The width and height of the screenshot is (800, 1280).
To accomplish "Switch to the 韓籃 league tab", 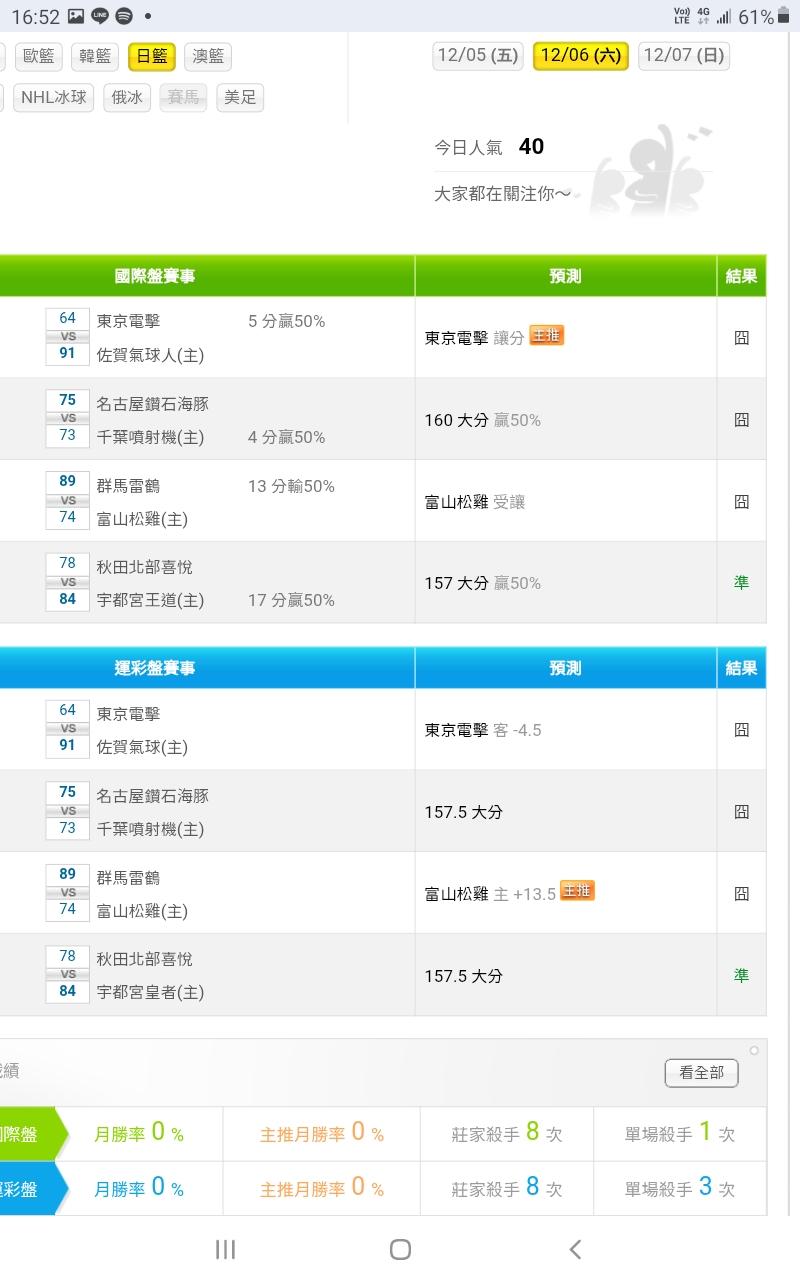I will (95, 57).
